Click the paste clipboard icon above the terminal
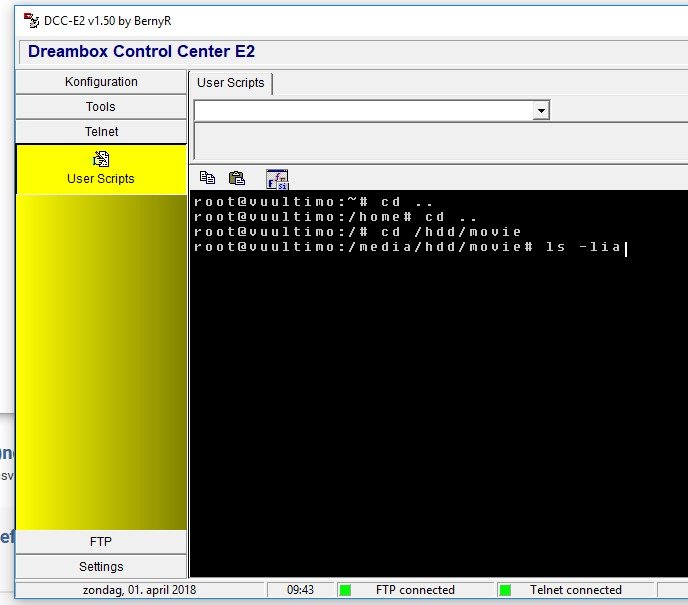 tap(237, 178)
